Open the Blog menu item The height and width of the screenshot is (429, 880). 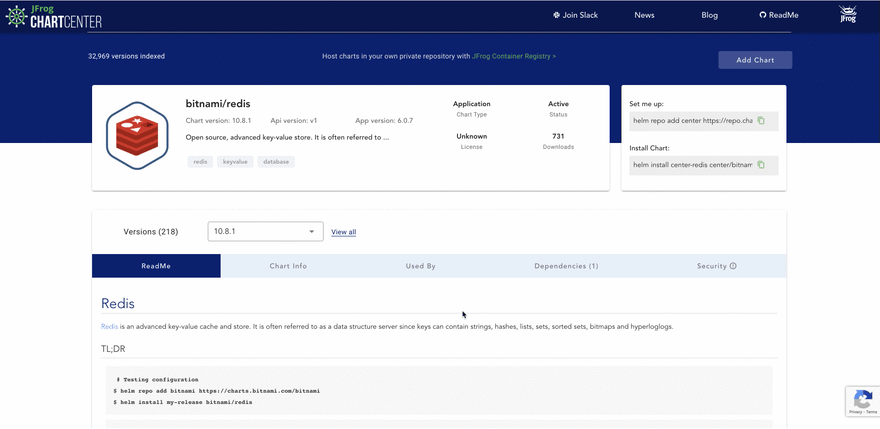click(x=709, y=15)
